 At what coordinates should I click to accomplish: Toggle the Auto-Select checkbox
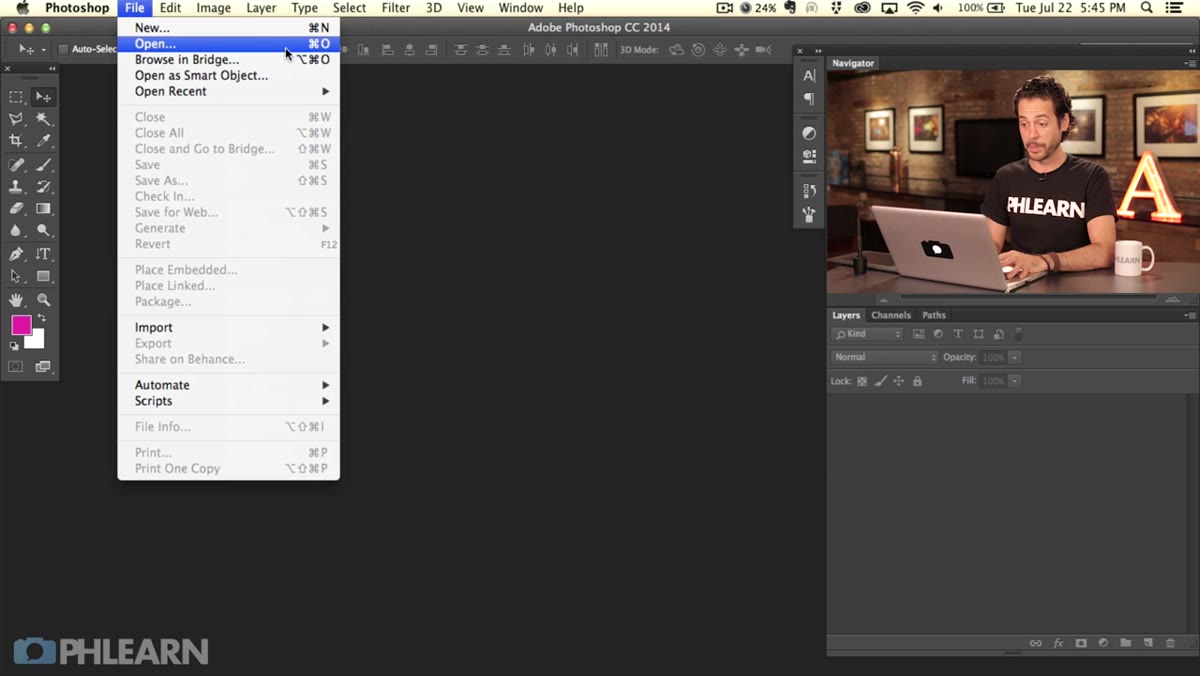63,49
